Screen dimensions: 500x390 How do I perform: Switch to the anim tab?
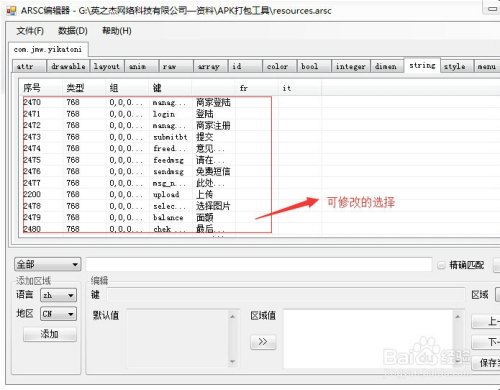pos(141,66)
